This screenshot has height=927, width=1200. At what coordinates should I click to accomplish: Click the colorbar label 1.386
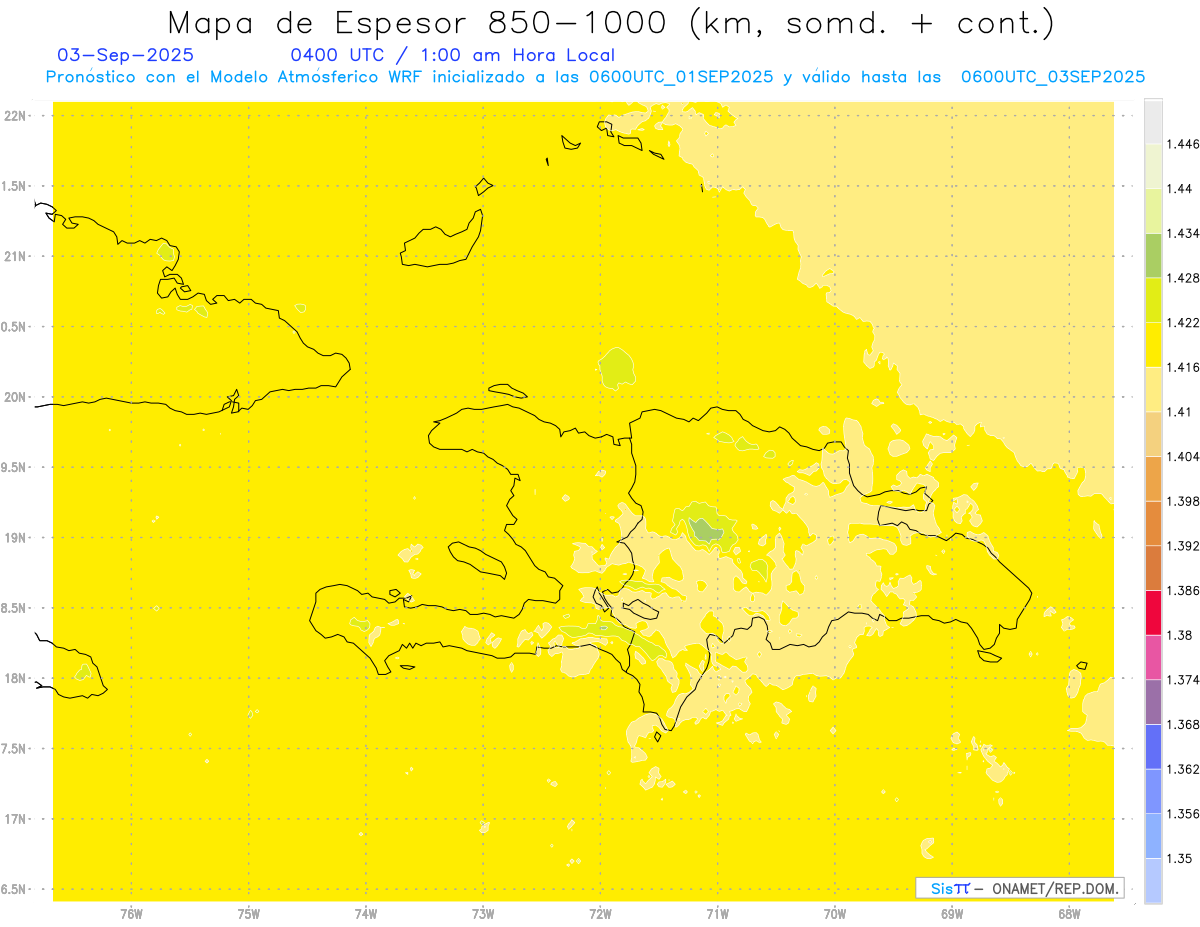pyautogui.click(x=1183, y=590)
